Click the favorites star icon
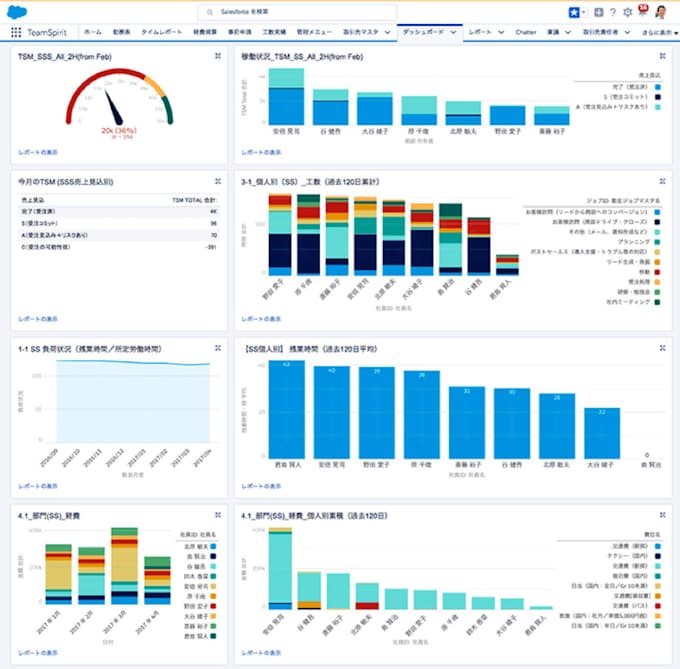Image resolution: width=680 pixels, height=669 pixels. [x=571, y=12]
